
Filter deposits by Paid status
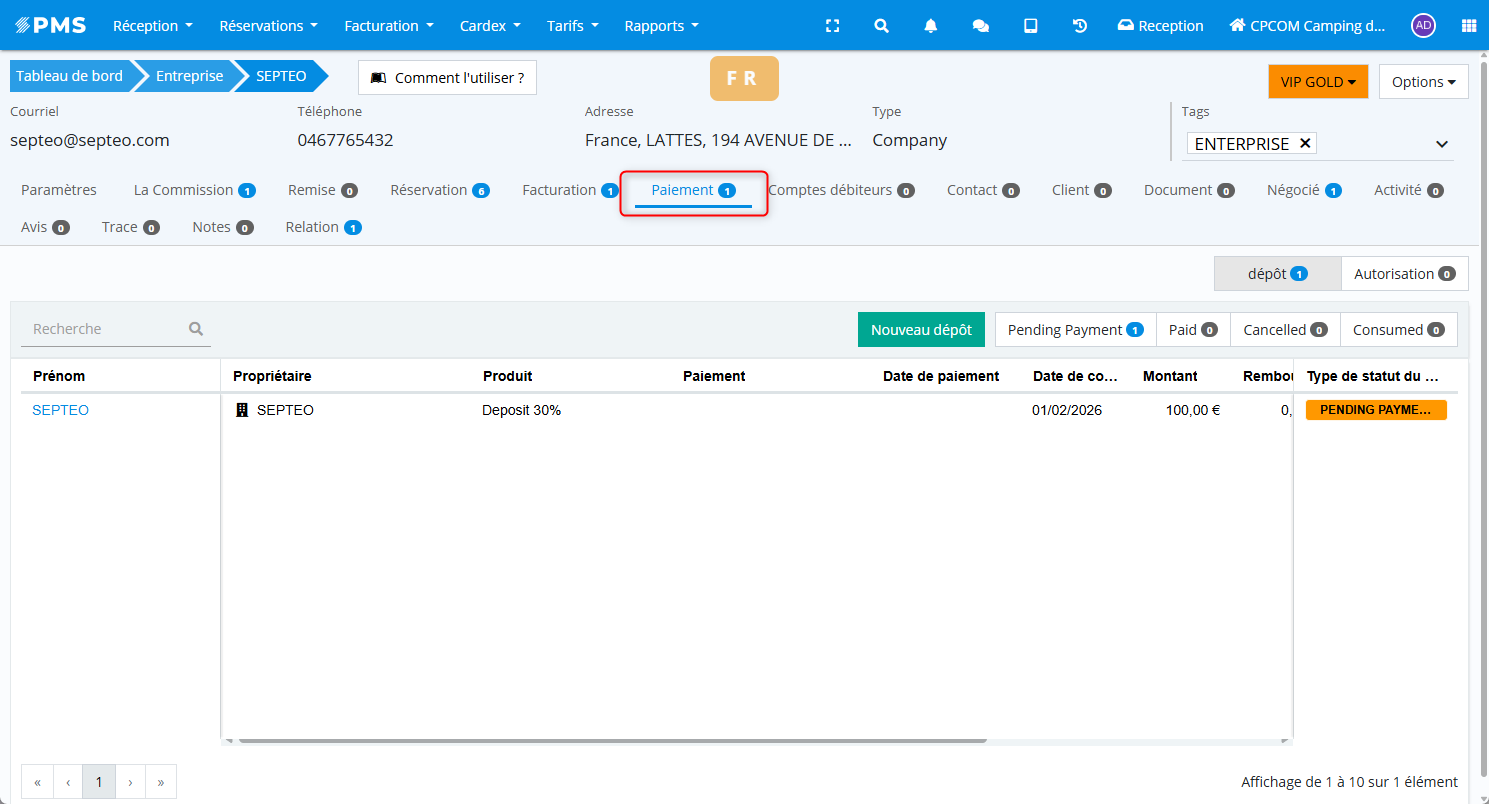1192,330
